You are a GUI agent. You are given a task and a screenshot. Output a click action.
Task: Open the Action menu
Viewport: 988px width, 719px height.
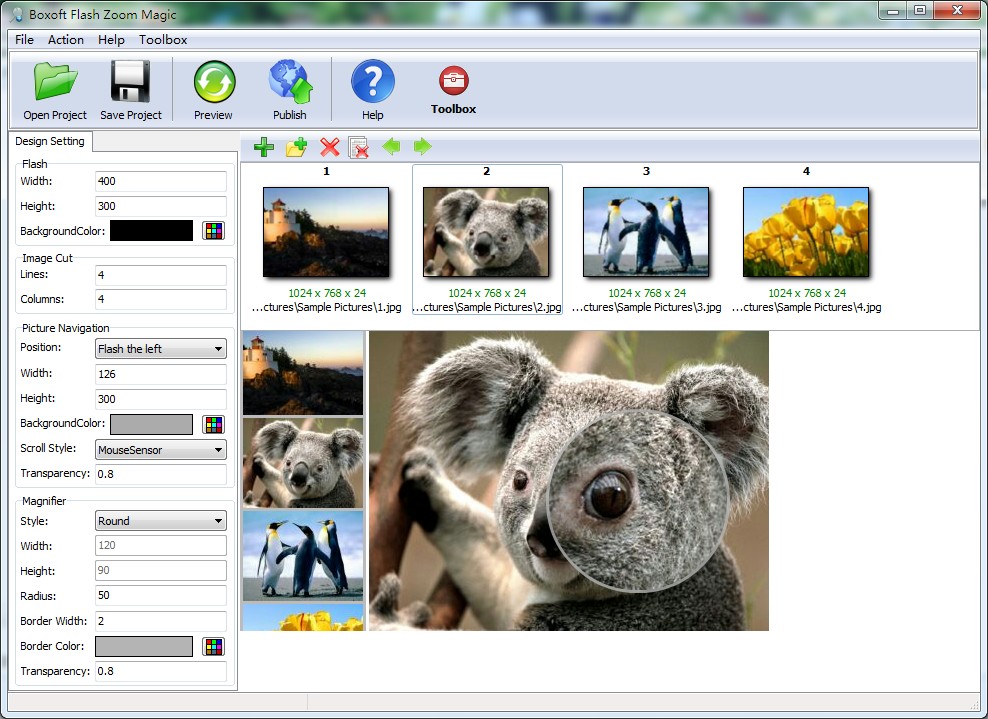(66, 40)
